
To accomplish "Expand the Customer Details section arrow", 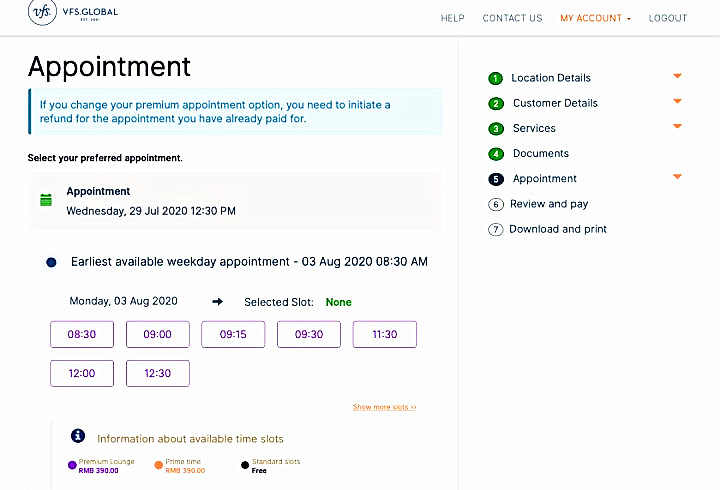I will point(677,101).
